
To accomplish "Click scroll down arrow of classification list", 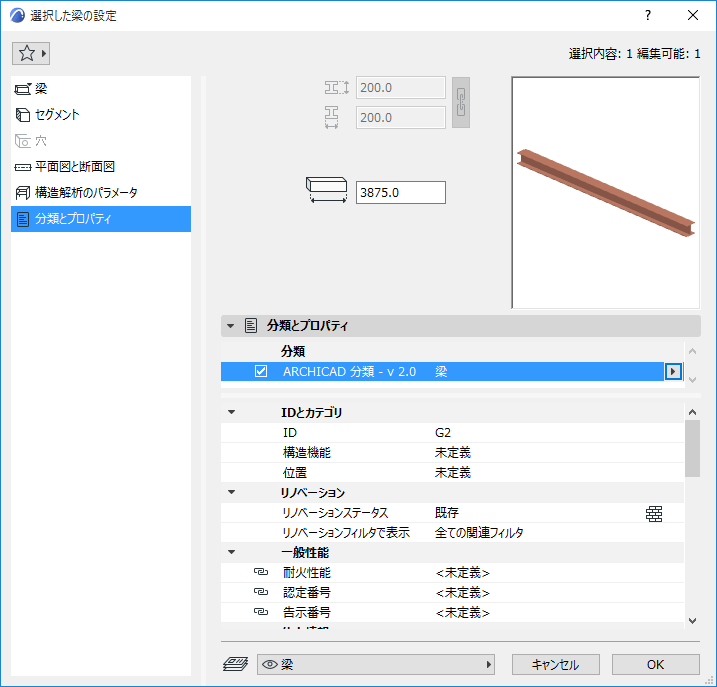I will coord(692,380).
